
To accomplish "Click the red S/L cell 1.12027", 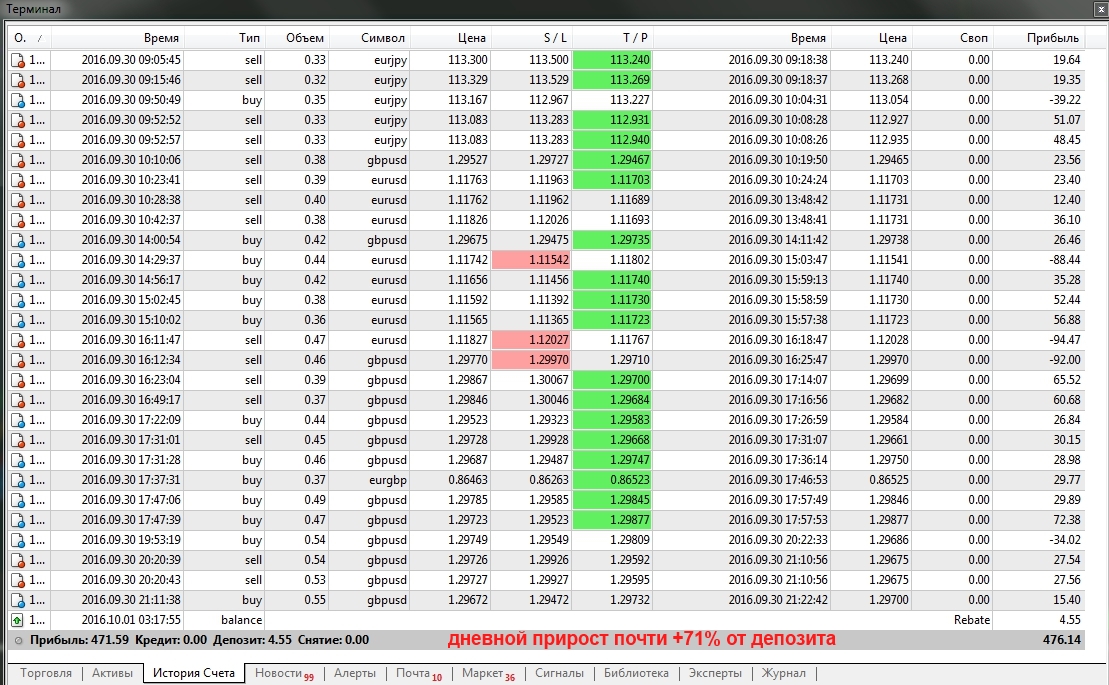I will pyautogui.click(x=531, y=340).
